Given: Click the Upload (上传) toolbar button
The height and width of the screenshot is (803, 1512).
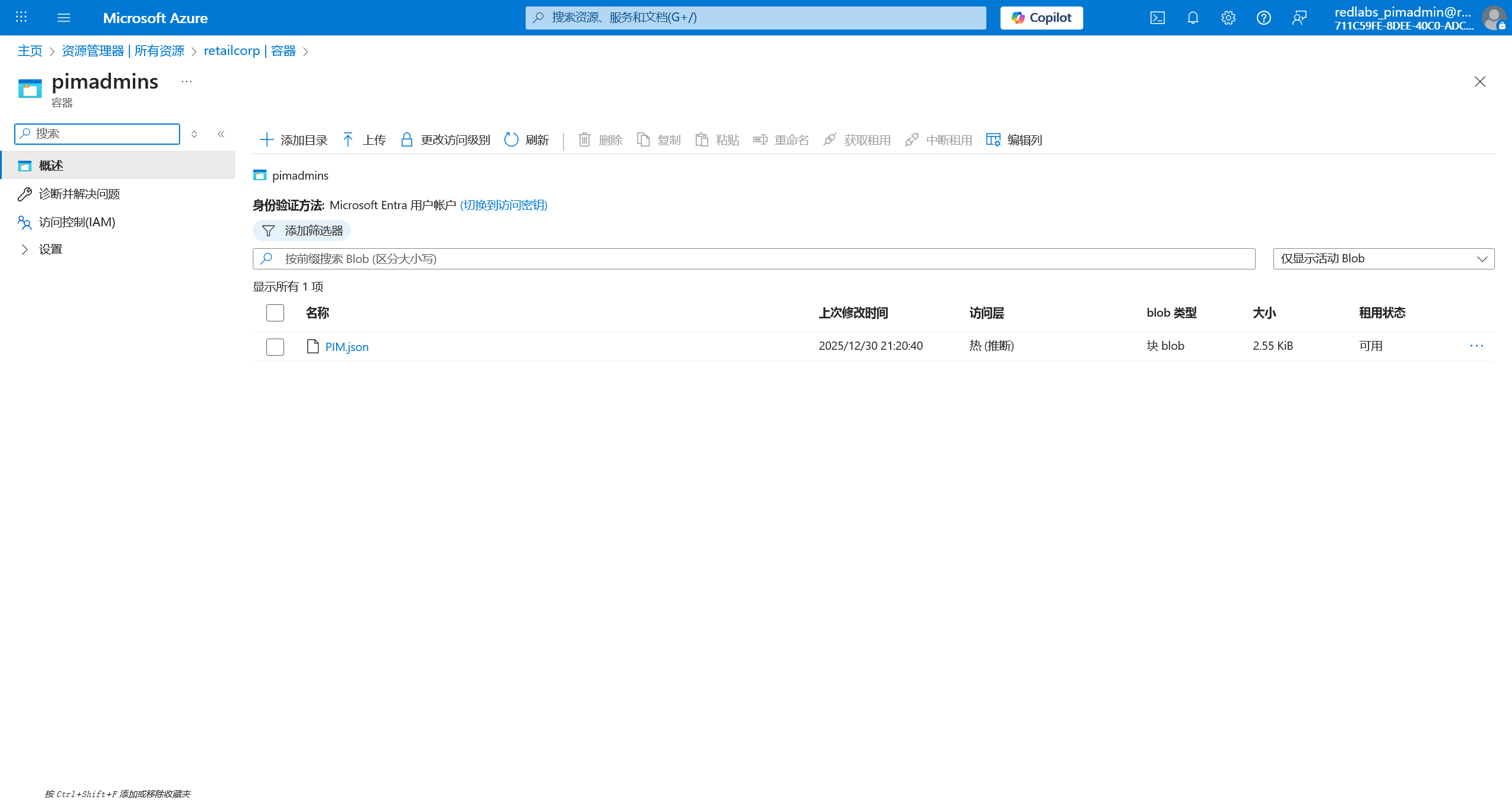Looking at the screenshot, I should [x=364, y=140].
